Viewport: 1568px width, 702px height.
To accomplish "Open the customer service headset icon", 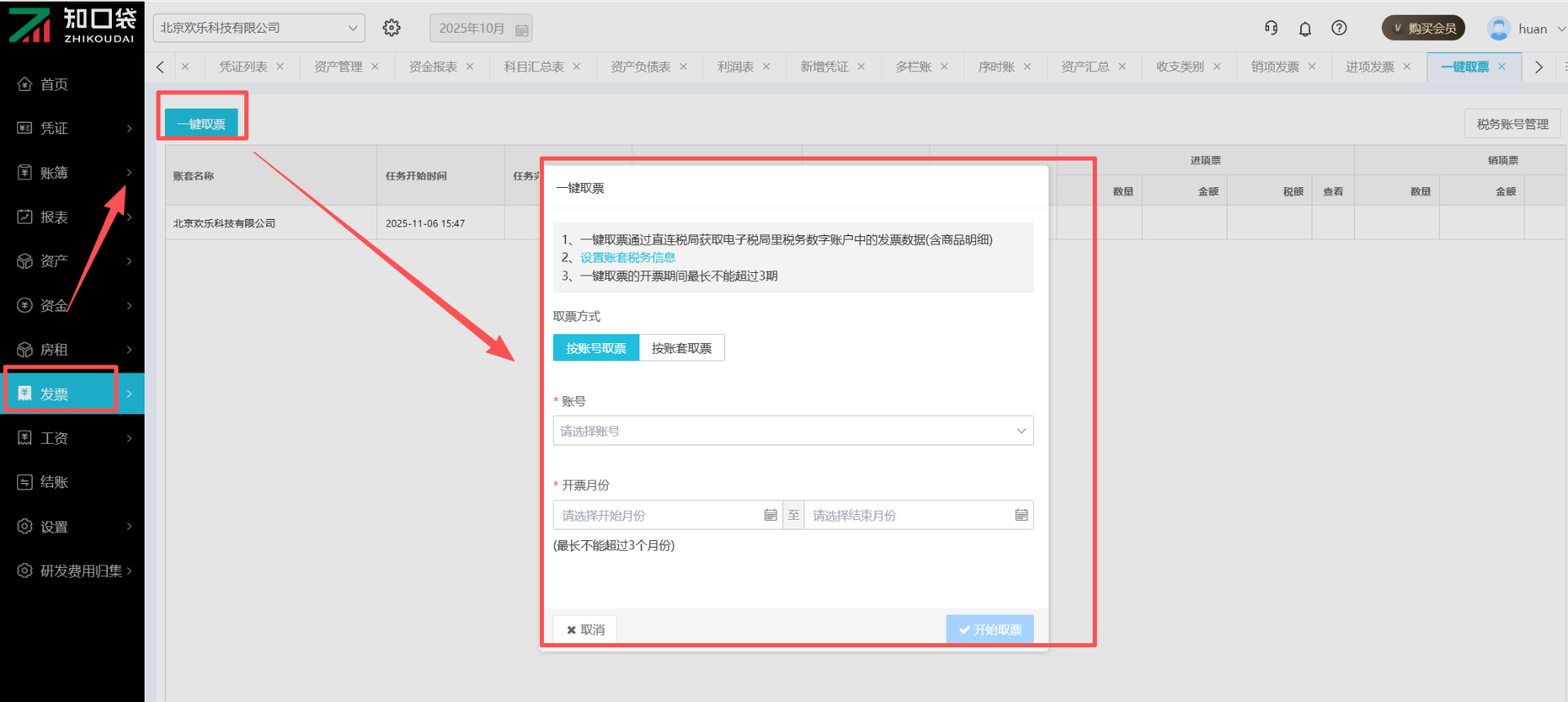I will pyautogui.click(x=1271, y=28).
